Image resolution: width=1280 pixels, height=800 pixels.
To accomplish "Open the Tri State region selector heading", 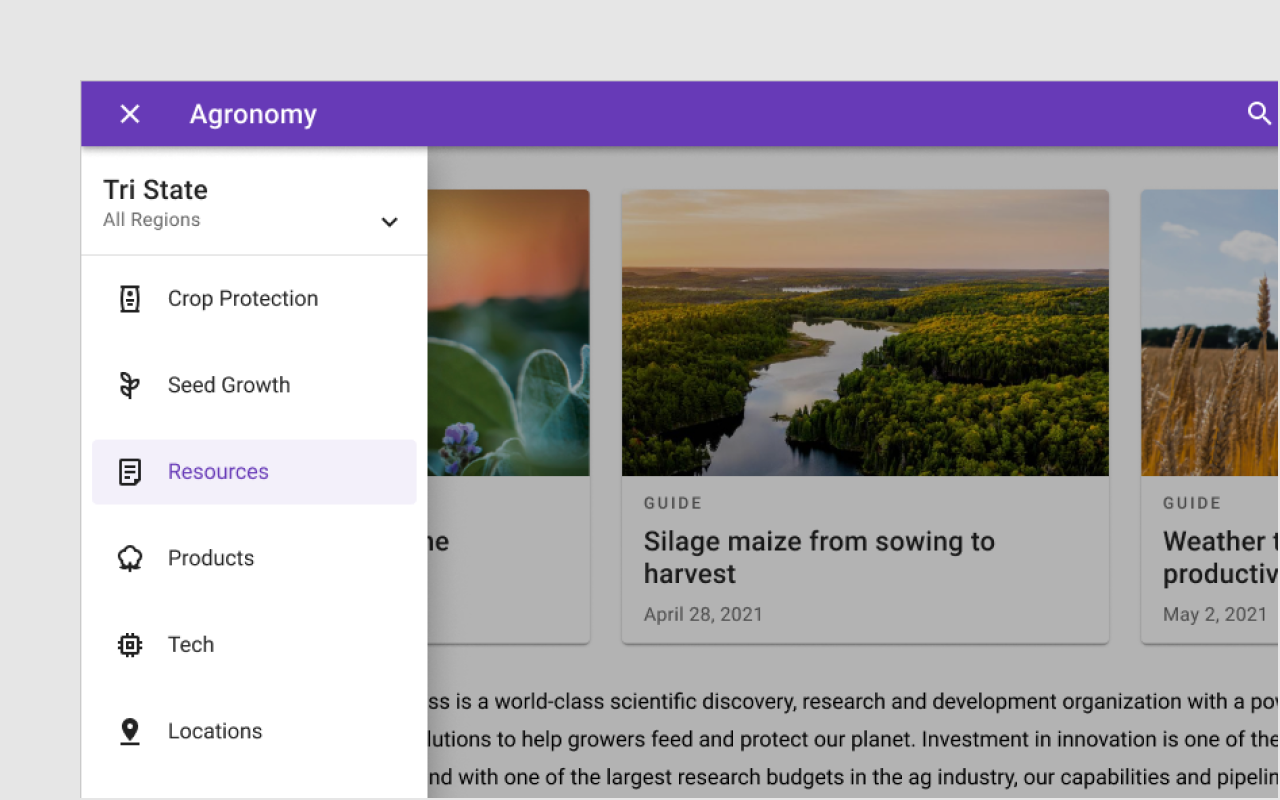I will click(x=156, y=190).
